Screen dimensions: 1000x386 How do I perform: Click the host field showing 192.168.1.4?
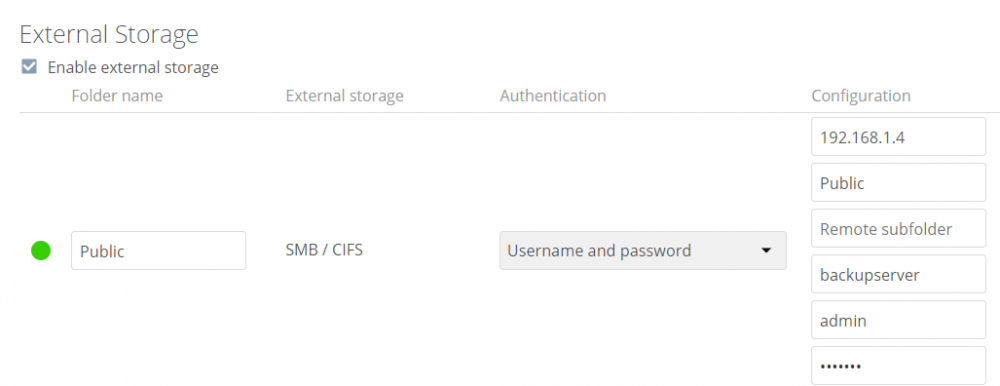tap(899, 137)
